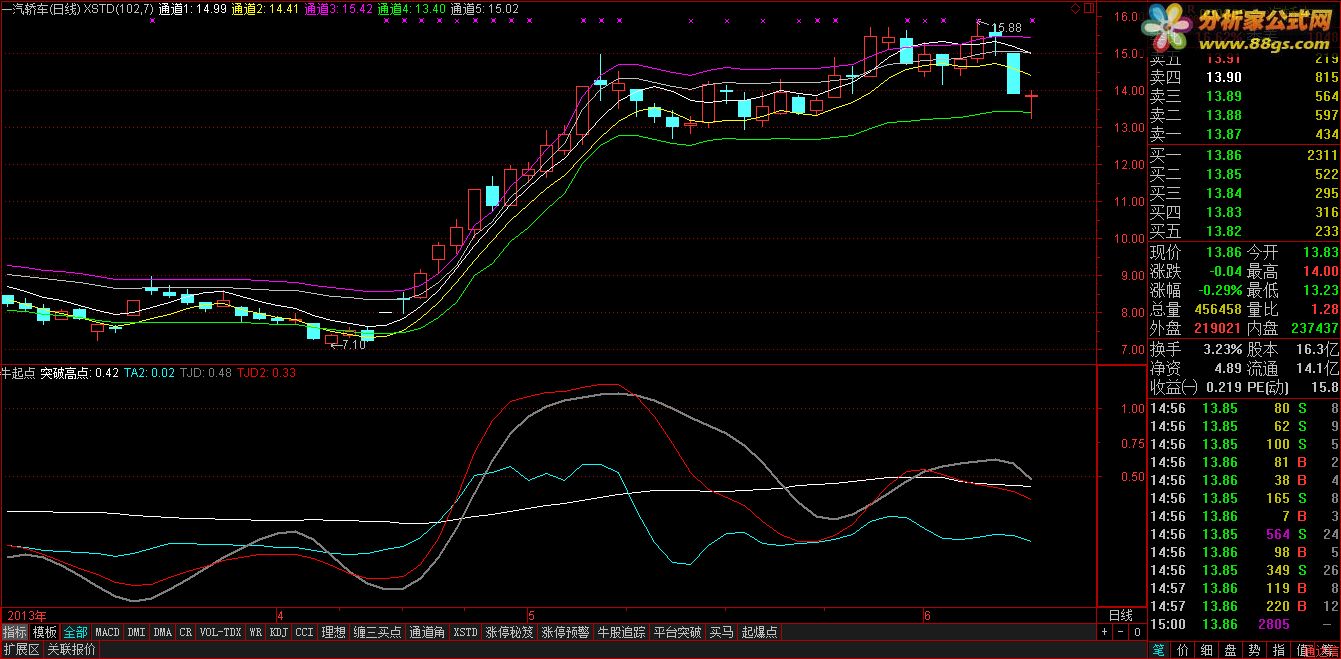The width and height of the screenshot is (1341, 659).
Task: Select the 全部 indicator category
Action: (76, 632)
